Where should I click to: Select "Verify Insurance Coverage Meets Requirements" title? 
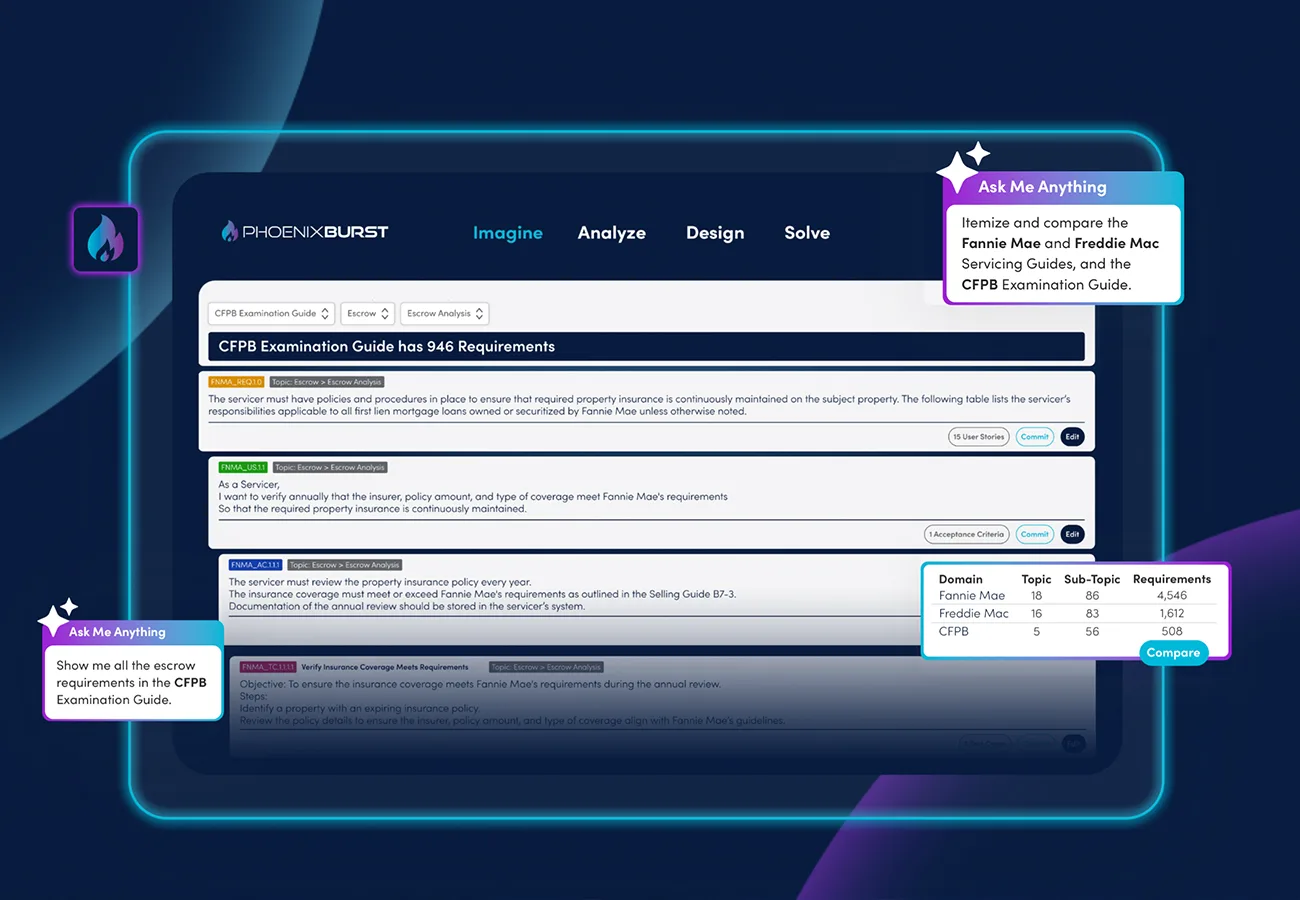pos(385,667)
